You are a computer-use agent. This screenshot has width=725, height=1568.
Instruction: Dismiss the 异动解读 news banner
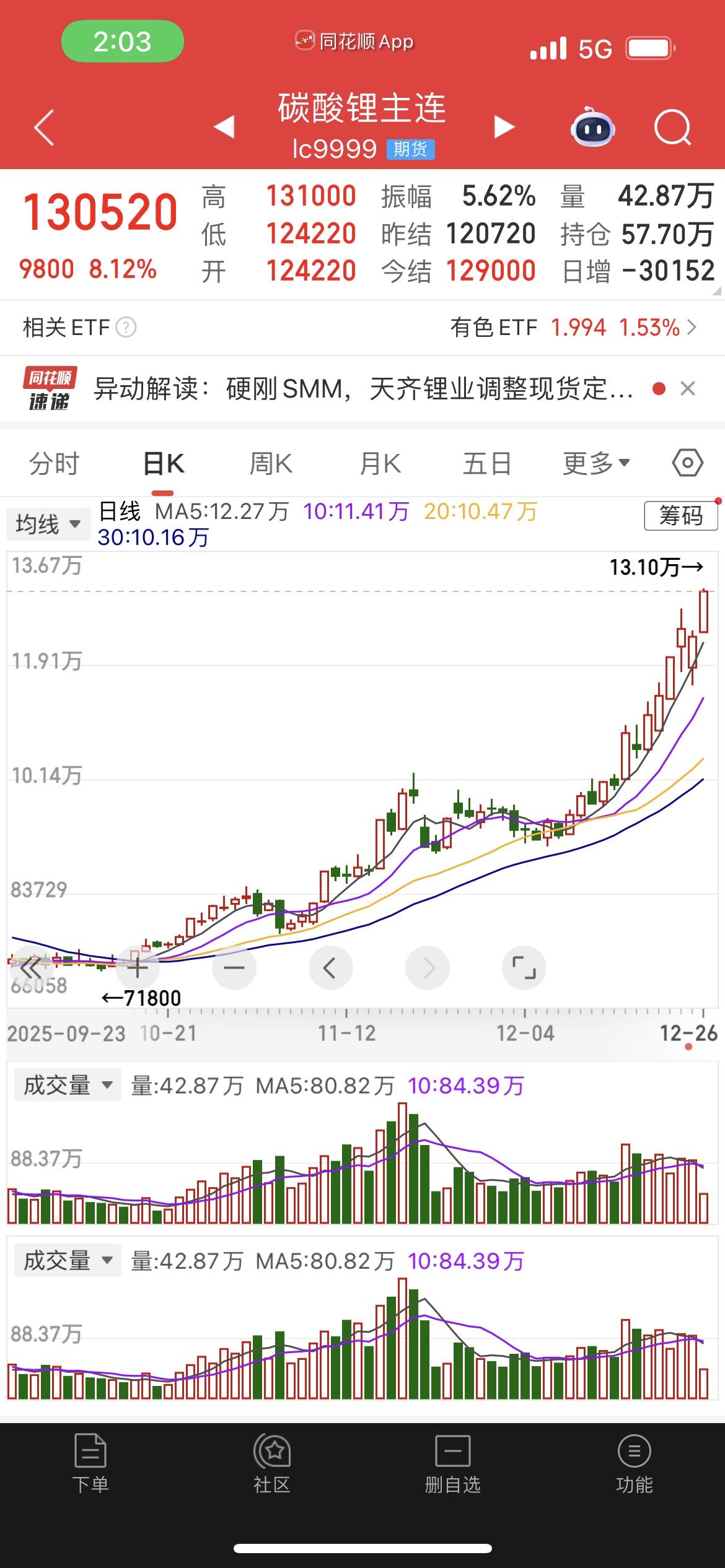(688, 389)
